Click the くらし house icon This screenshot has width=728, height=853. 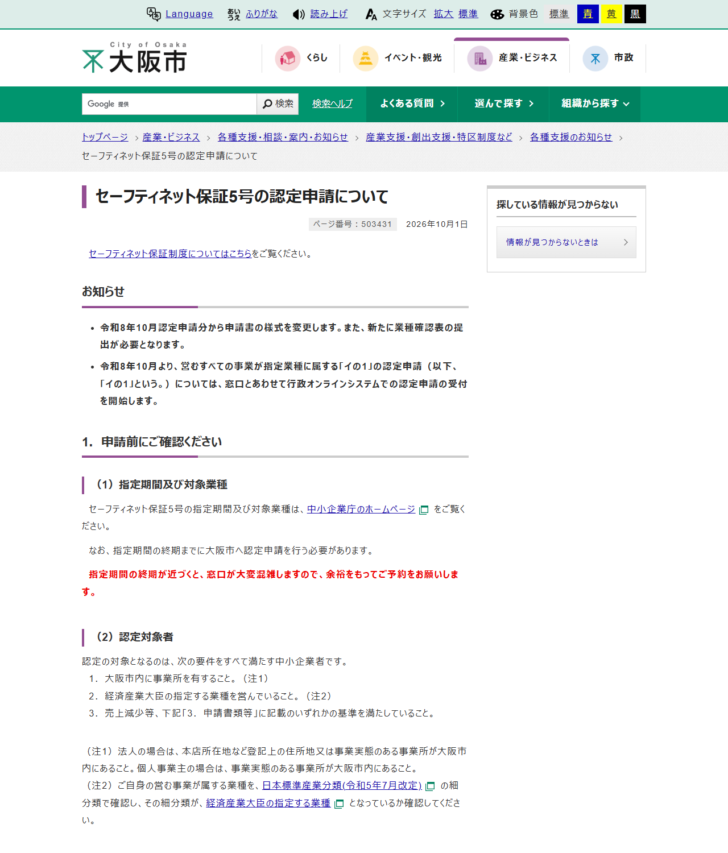[x=287, y=58]
